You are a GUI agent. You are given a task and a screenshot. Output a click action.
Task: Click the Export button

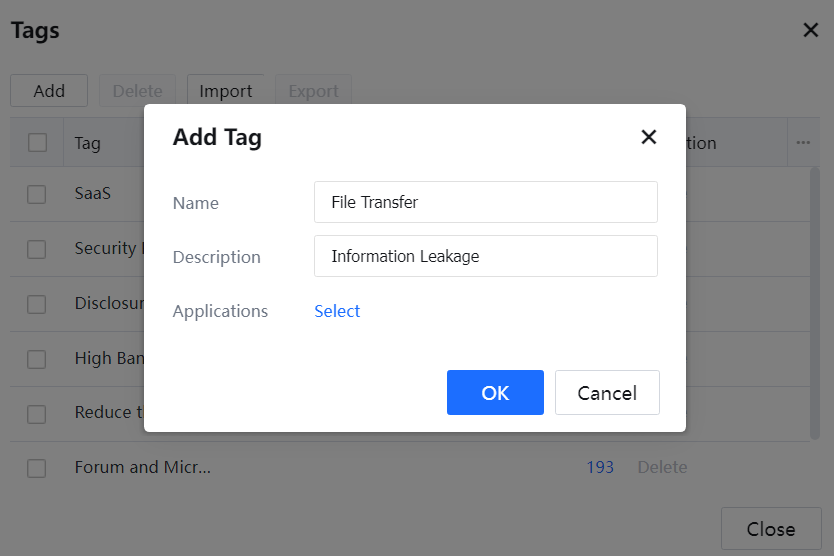(313, 91)
